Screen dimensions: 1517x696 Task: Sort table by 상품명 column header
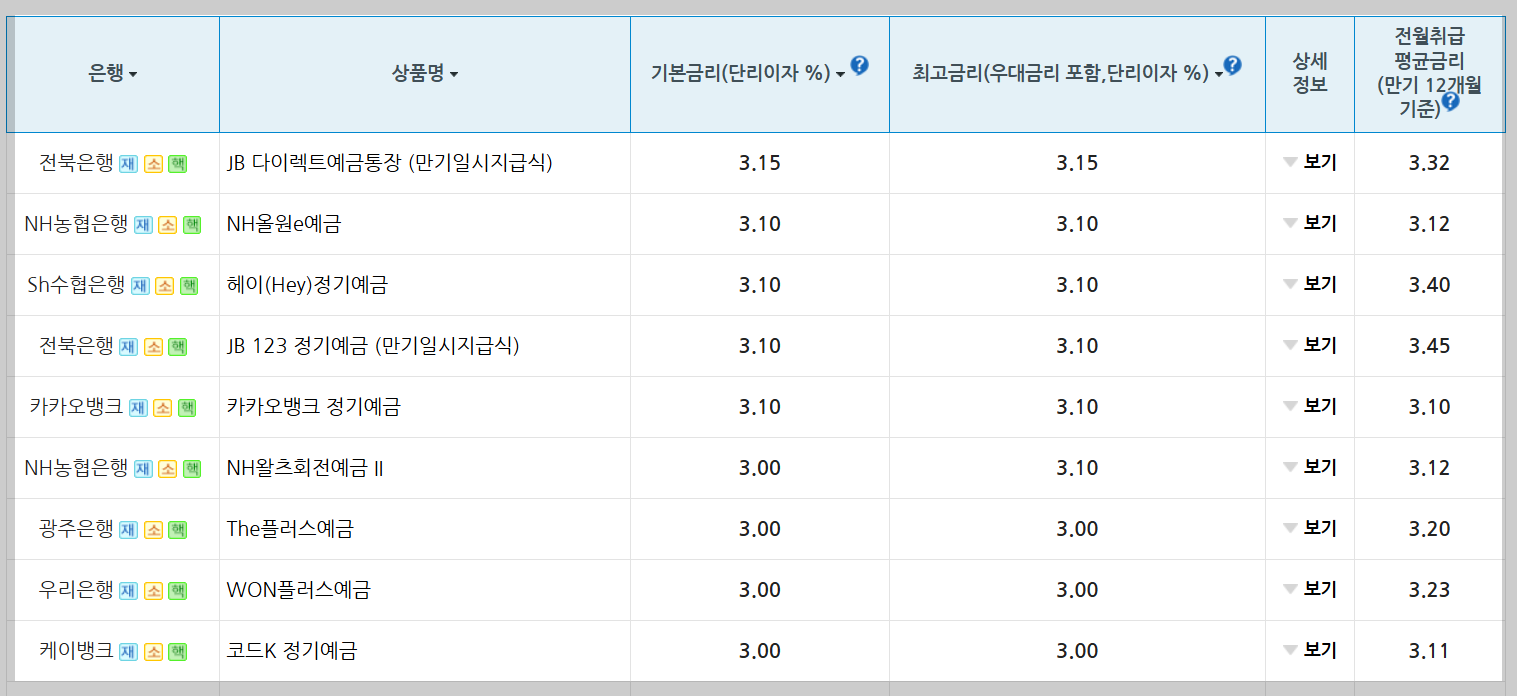click(x=425, y=74)
